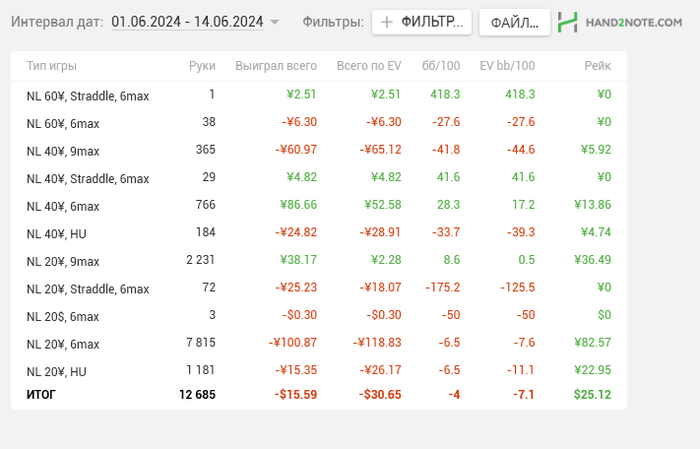Click winnings value ¥86.66
This screenshot has height=449, width=700.
[x=298, y=205]
